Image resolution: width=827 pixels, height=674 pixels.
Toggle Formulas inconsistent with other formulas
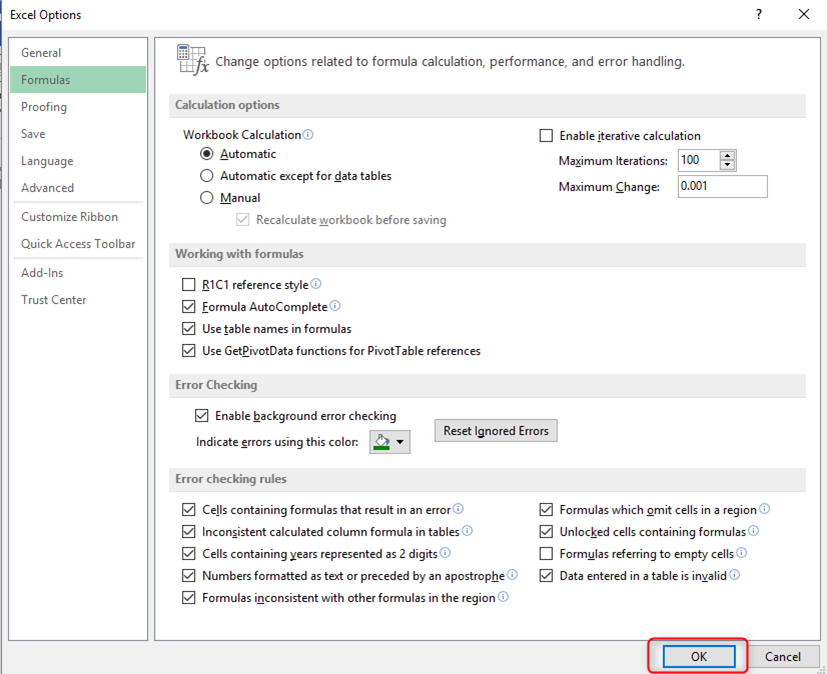(188, 598)
